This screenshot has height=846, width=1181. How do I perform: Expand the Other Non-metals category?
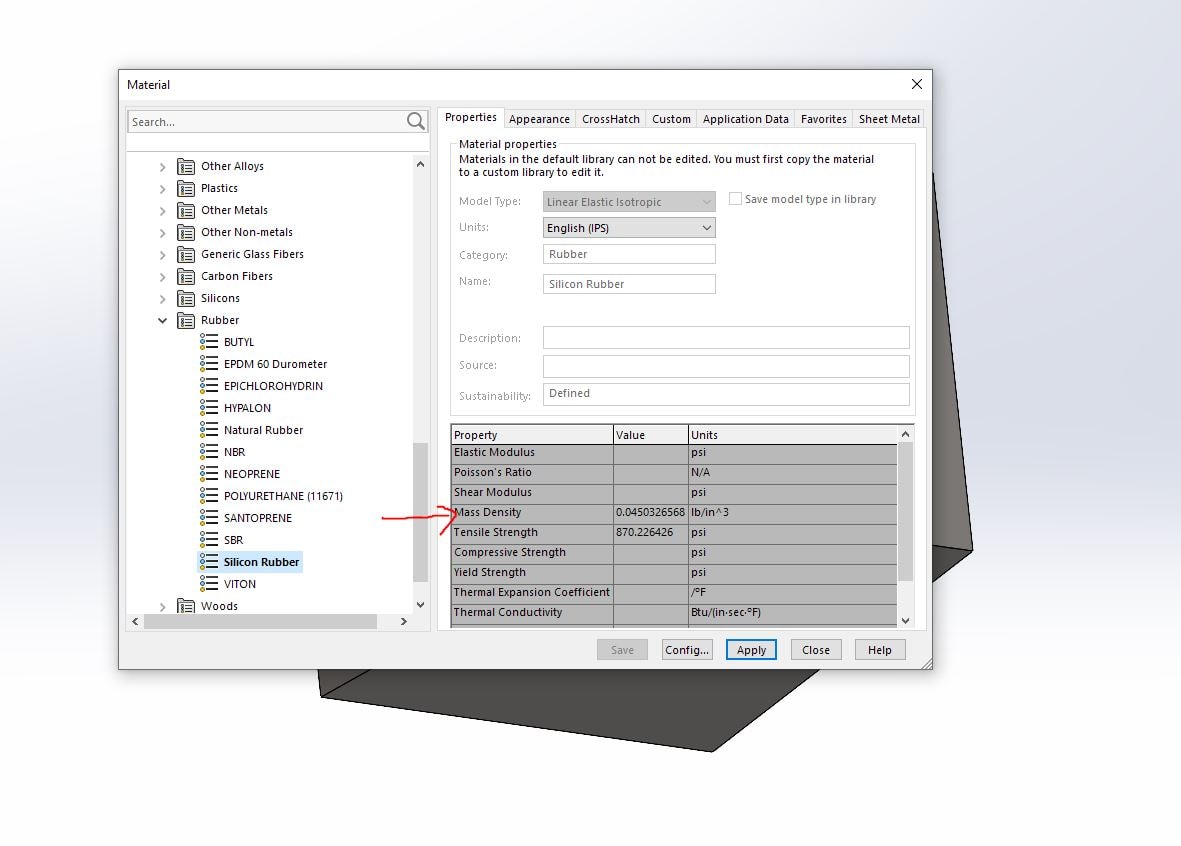[x=162, y=233]
